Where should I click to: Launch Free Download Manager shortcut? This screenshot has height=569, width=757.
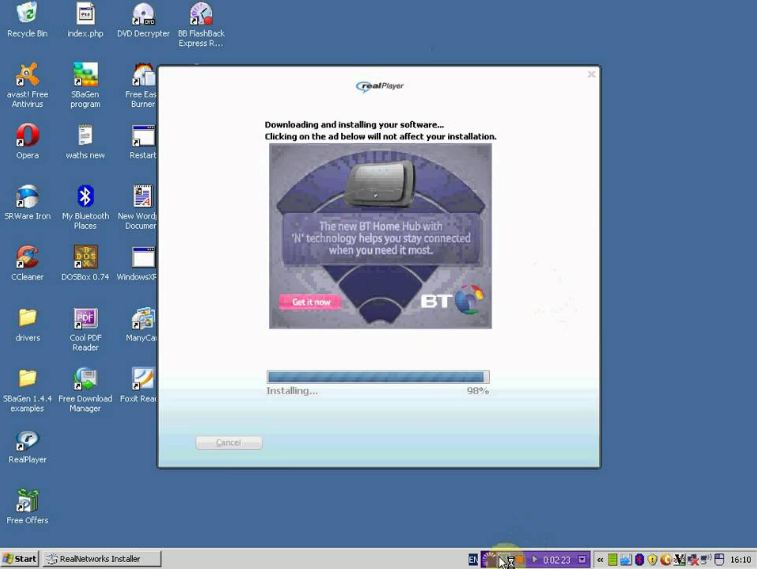(x=85, y=389)
